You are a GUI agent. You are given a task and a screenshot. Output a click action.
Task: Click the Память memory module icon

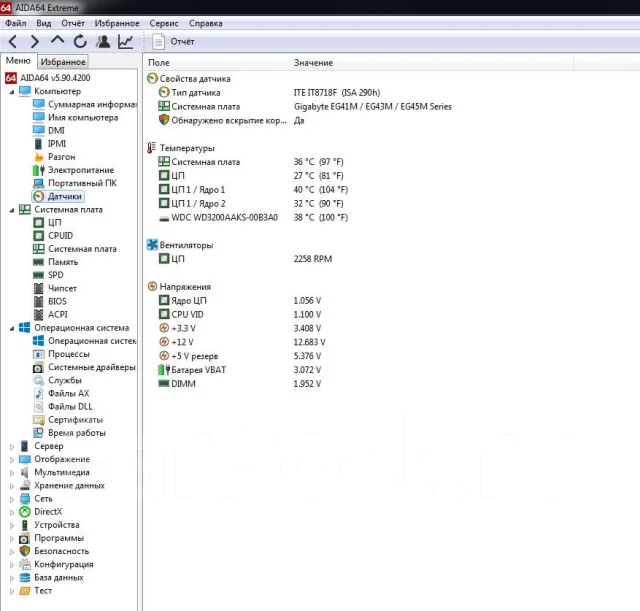(38, 262)
